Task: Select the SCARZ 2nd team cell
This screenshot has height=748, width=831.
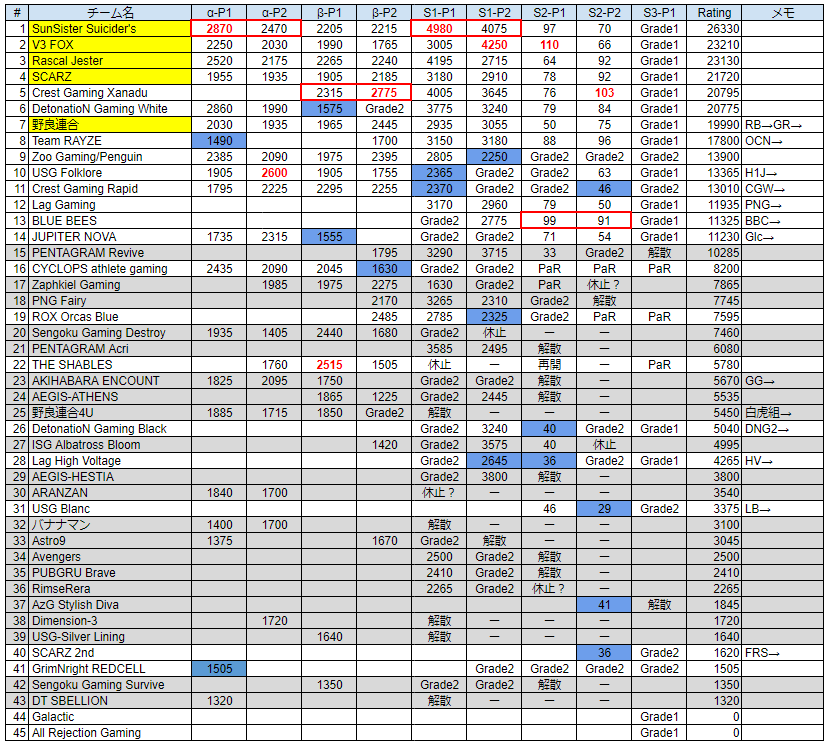Action: click(110, 653)
